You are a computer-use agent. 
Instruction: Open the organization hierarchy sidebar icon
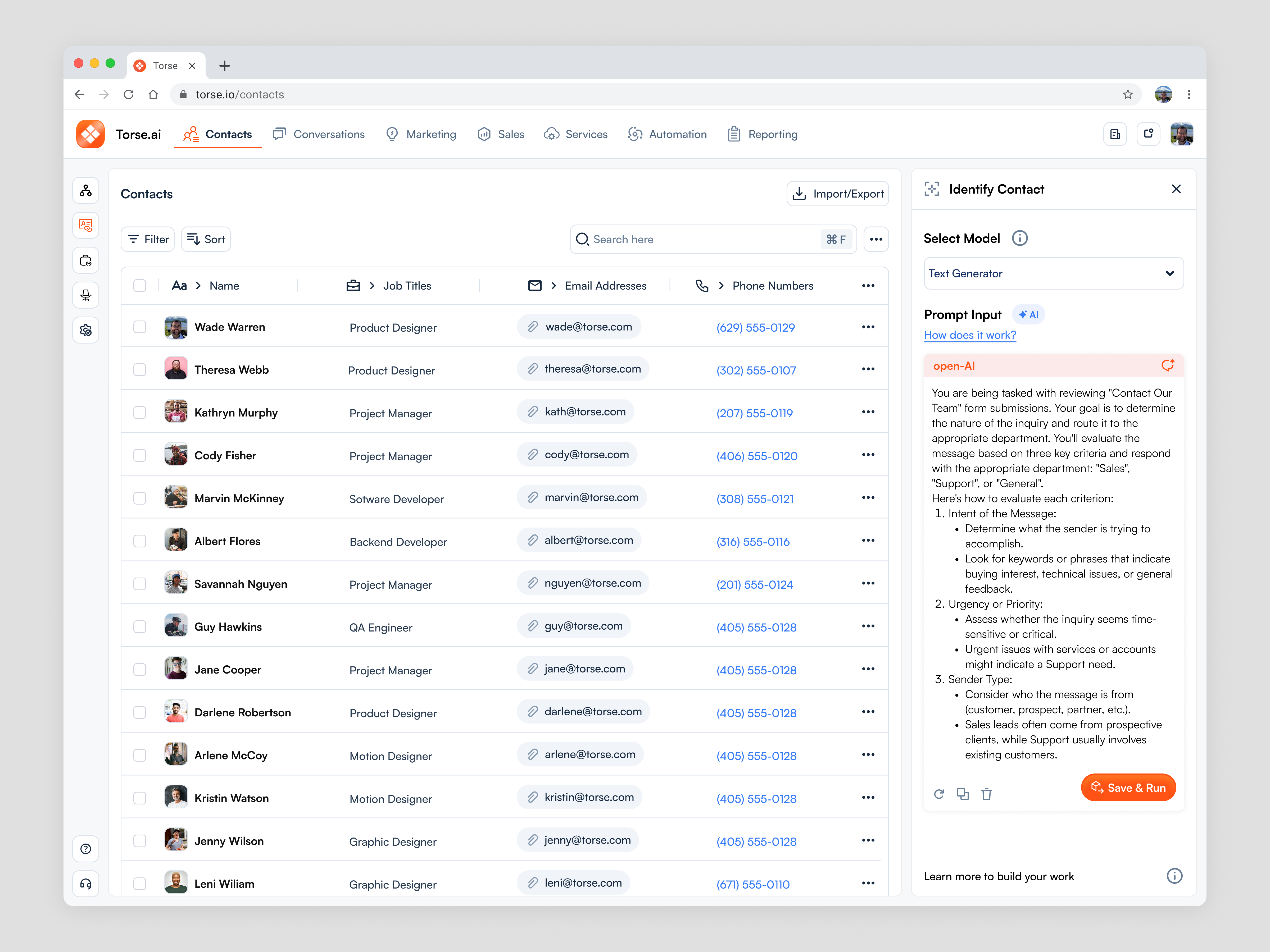click(85, 190)
